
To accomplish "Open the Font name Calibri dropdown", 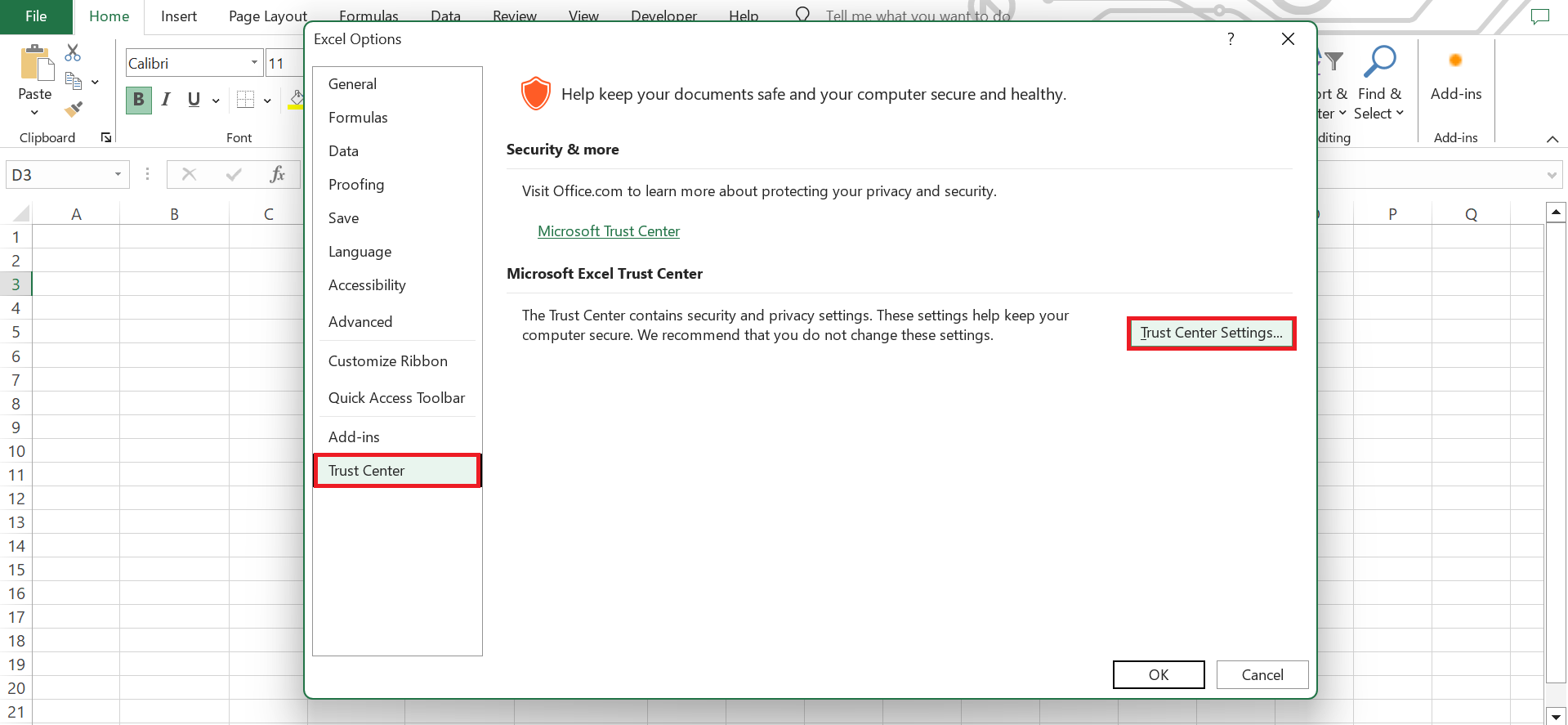I will [x=254, y=63].
